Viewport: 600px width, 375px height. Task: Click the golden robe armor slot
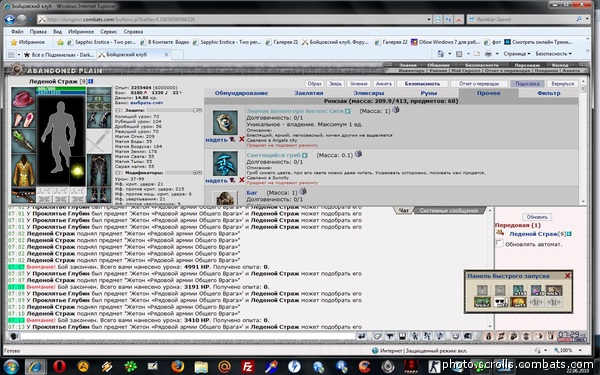(x=23, y=170)
